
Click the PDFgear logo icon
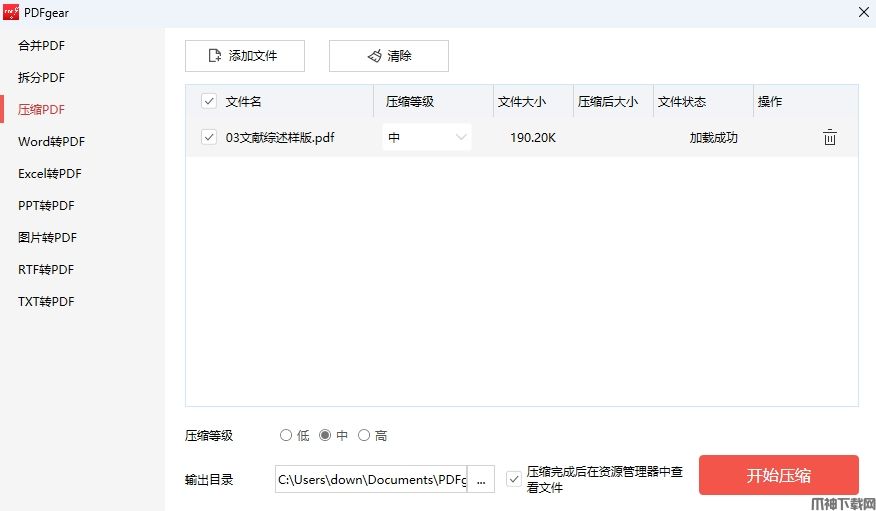pos(11,12)
